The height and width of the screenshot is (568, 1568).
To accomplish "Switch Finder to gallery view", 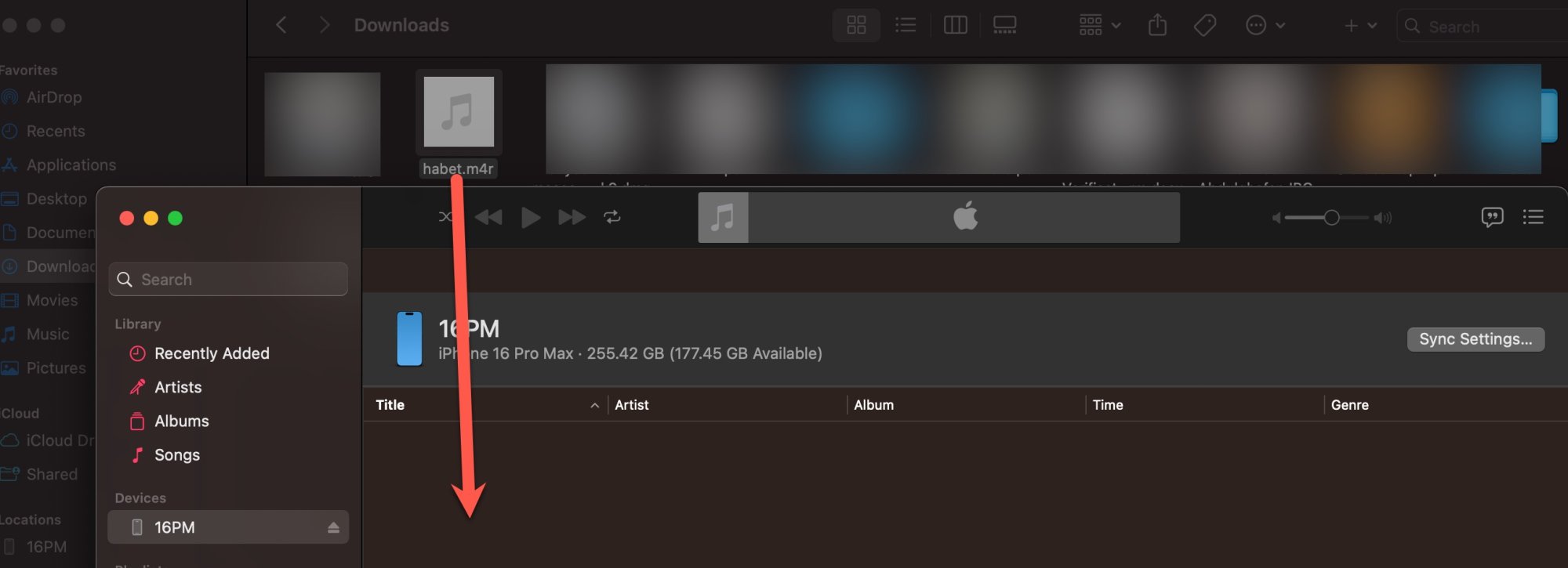I will (1004, 25).
